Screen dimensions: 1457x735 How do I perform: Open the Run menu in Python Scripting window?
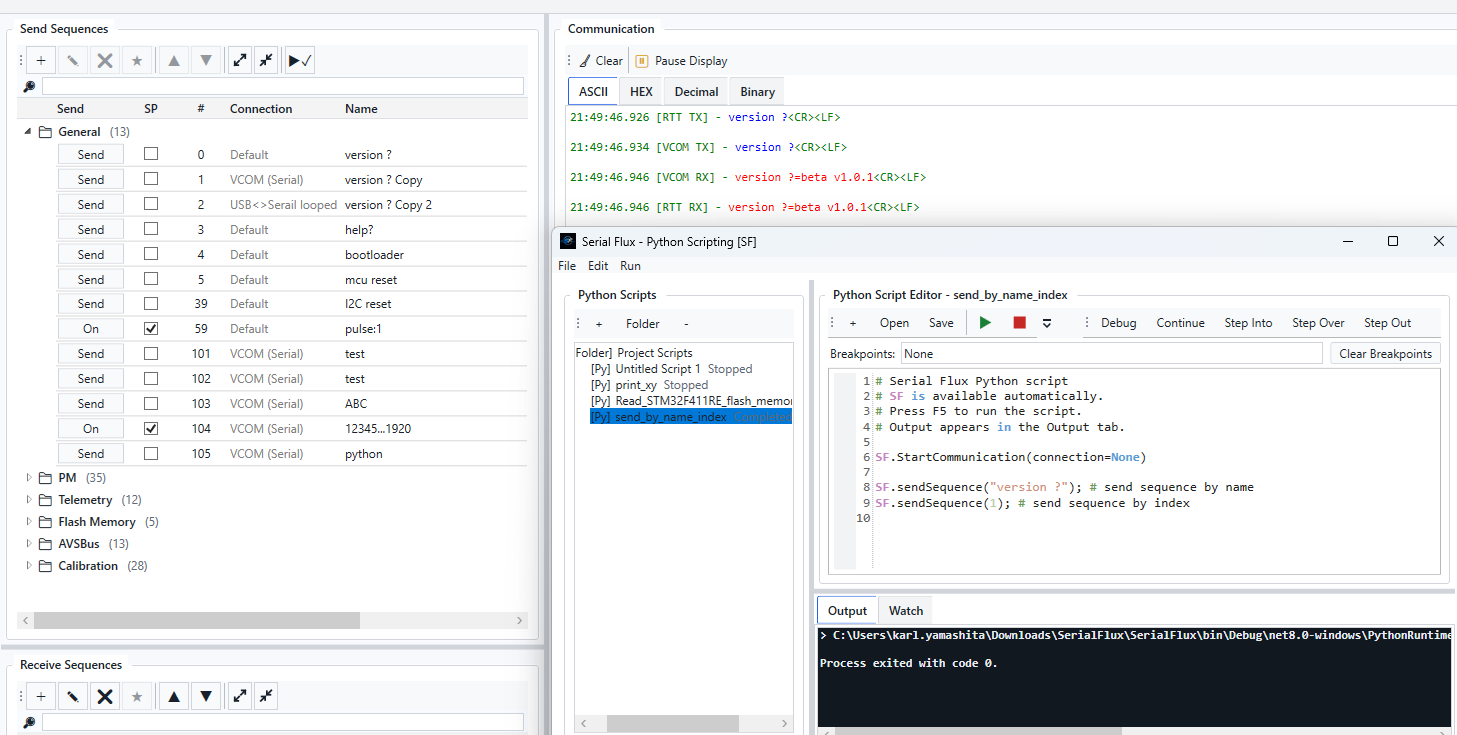pyautogui.click(x=630, y=266)
